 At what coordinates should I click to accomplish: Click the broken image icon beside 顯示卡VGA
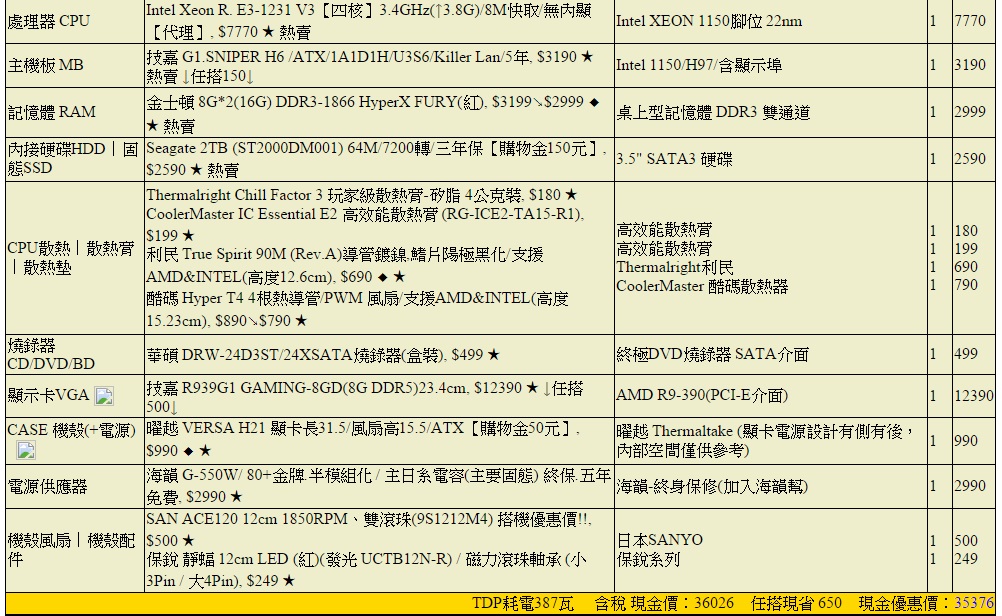pyautogui.click(x=104, y=396)
